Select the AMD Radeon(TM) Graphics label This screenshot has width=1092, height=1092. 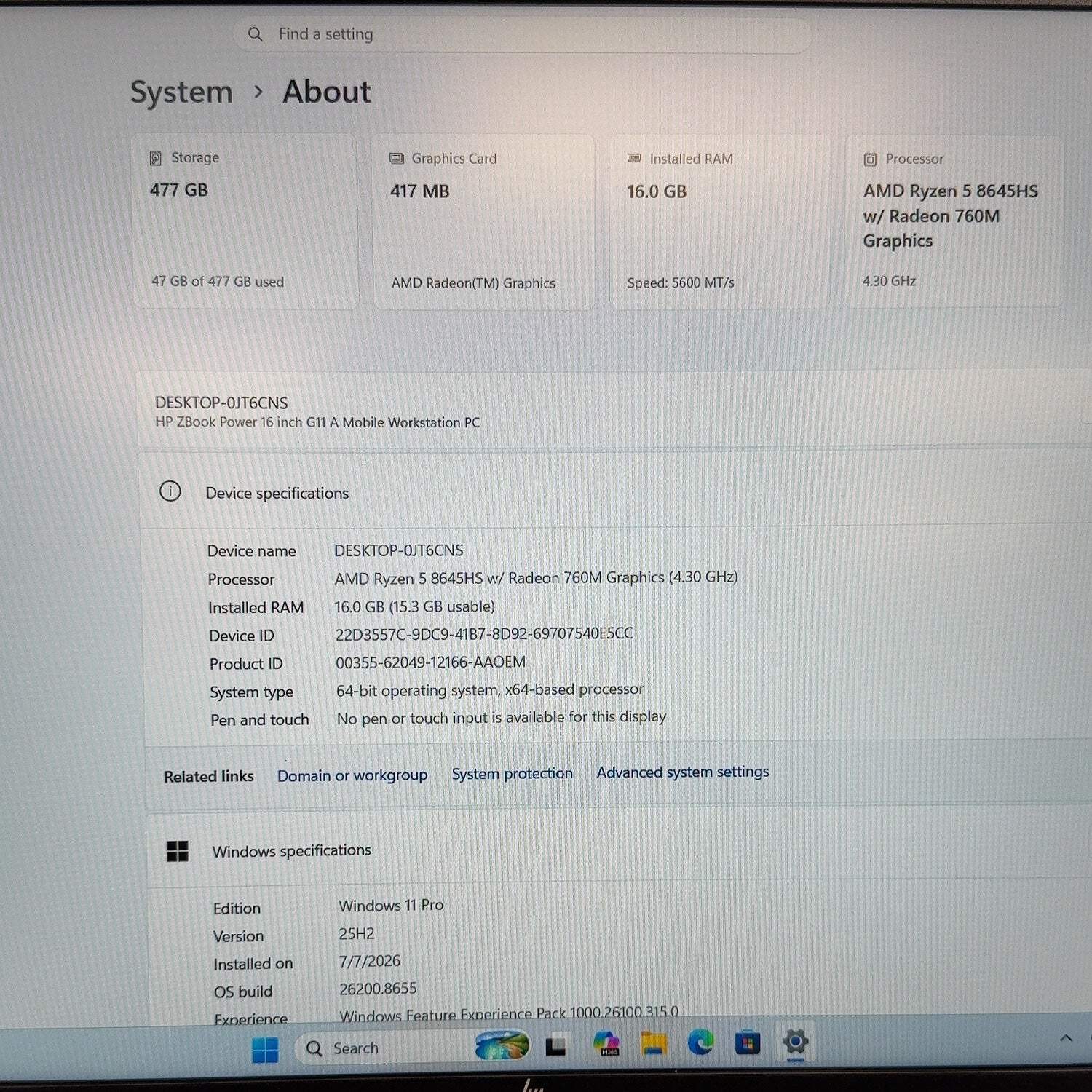tap(473, 283)
